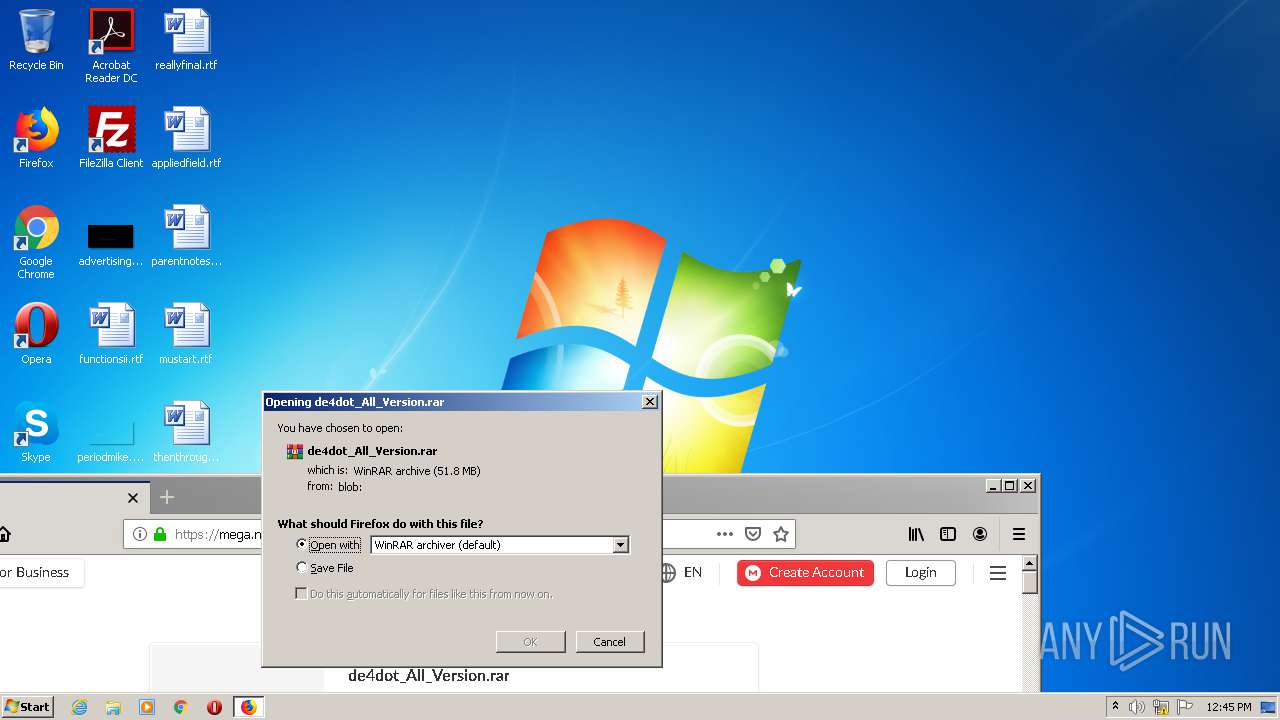
Task: Open Windows Explorer folder from taskbar
Action: tap(113, 707)
